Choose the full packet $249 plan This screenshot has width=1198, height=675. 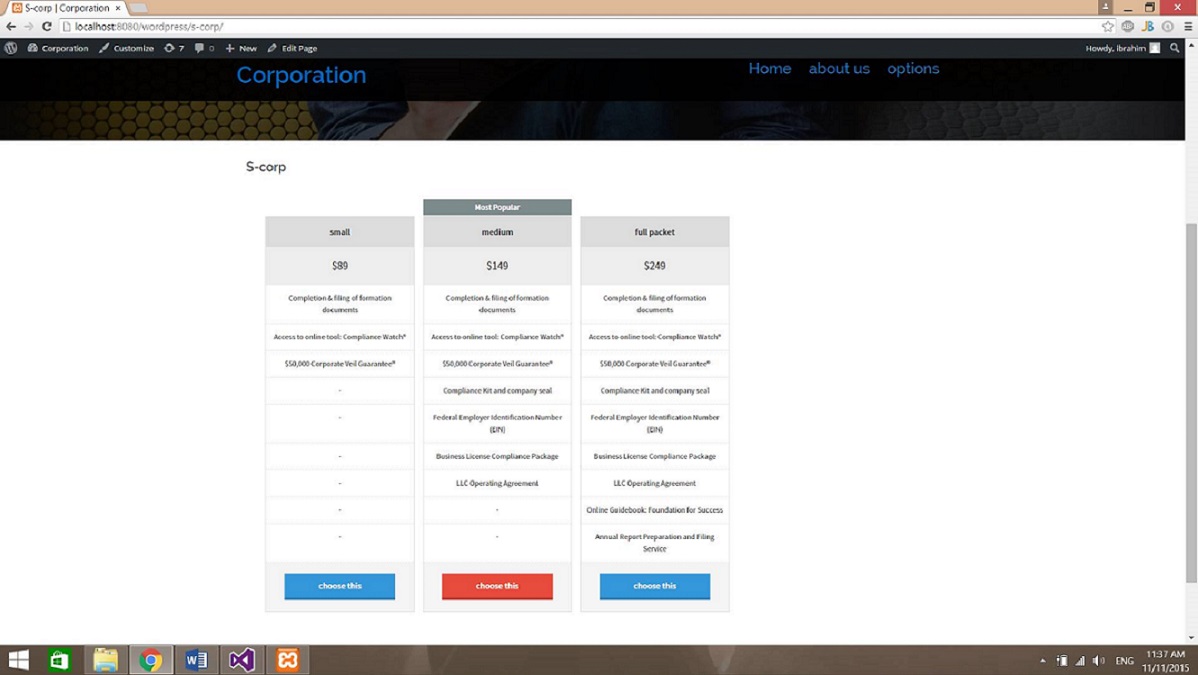[655, 586]
